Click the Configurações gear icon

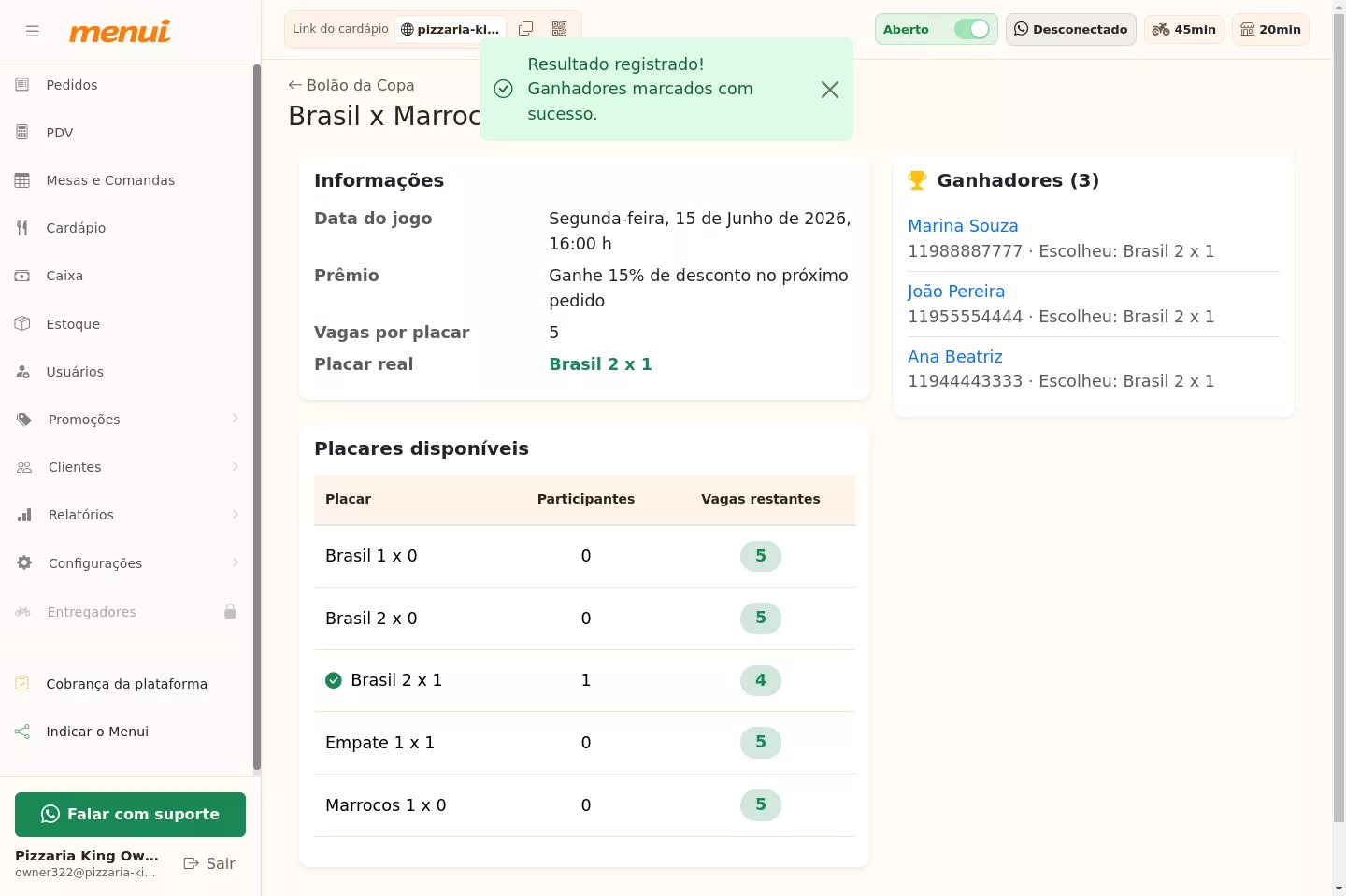[24, 563]
